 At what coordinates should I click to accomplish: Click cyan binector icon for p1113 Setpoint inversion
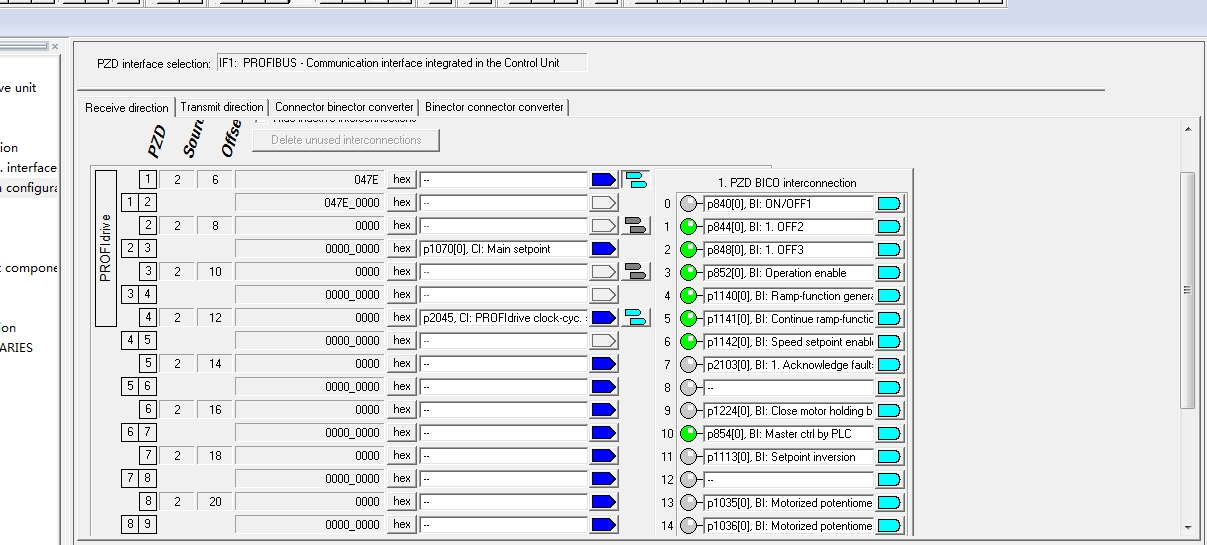click(888, 457)
